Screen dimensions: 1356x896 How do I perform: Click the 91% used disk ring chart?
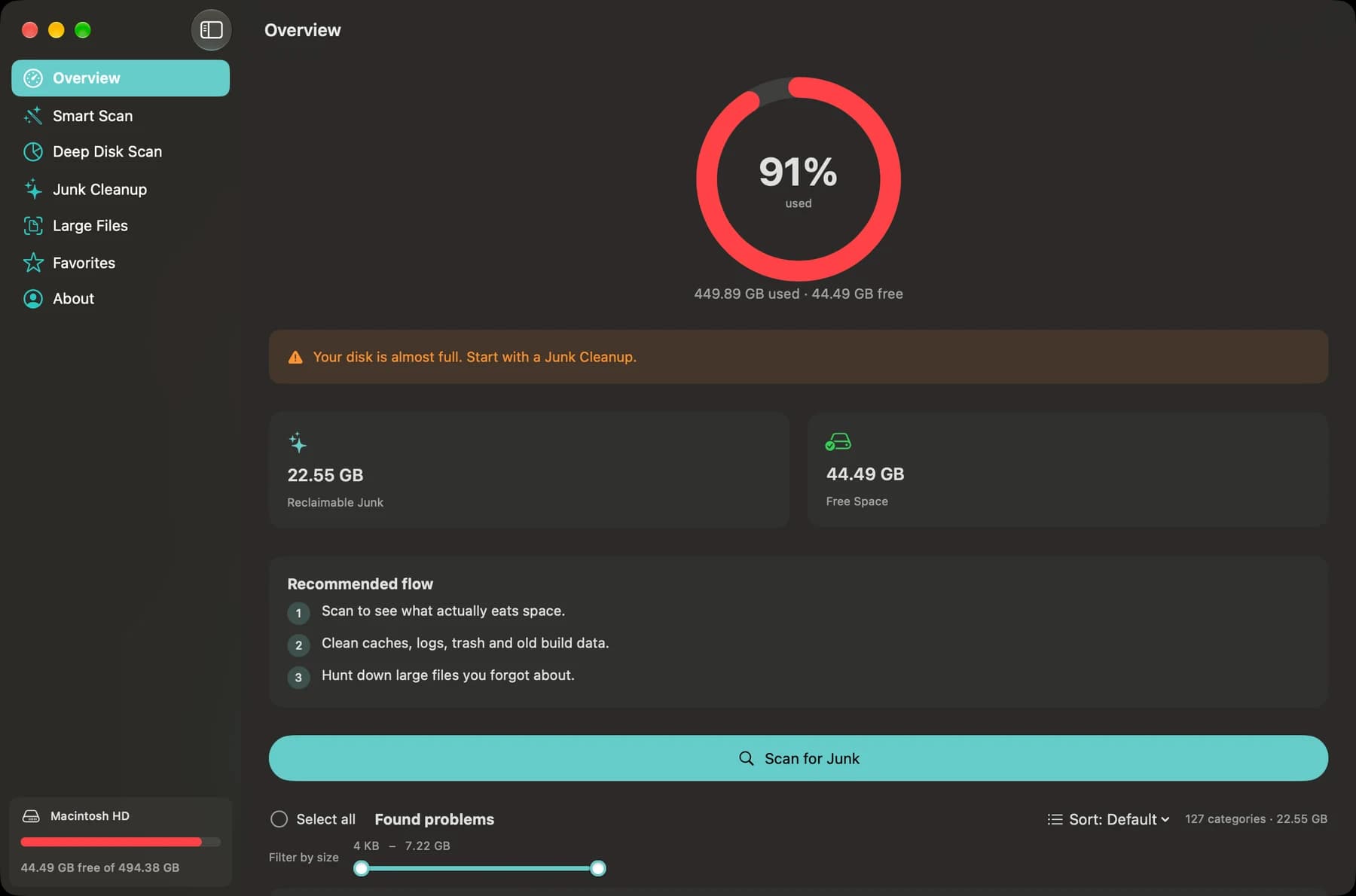[799, 179]
